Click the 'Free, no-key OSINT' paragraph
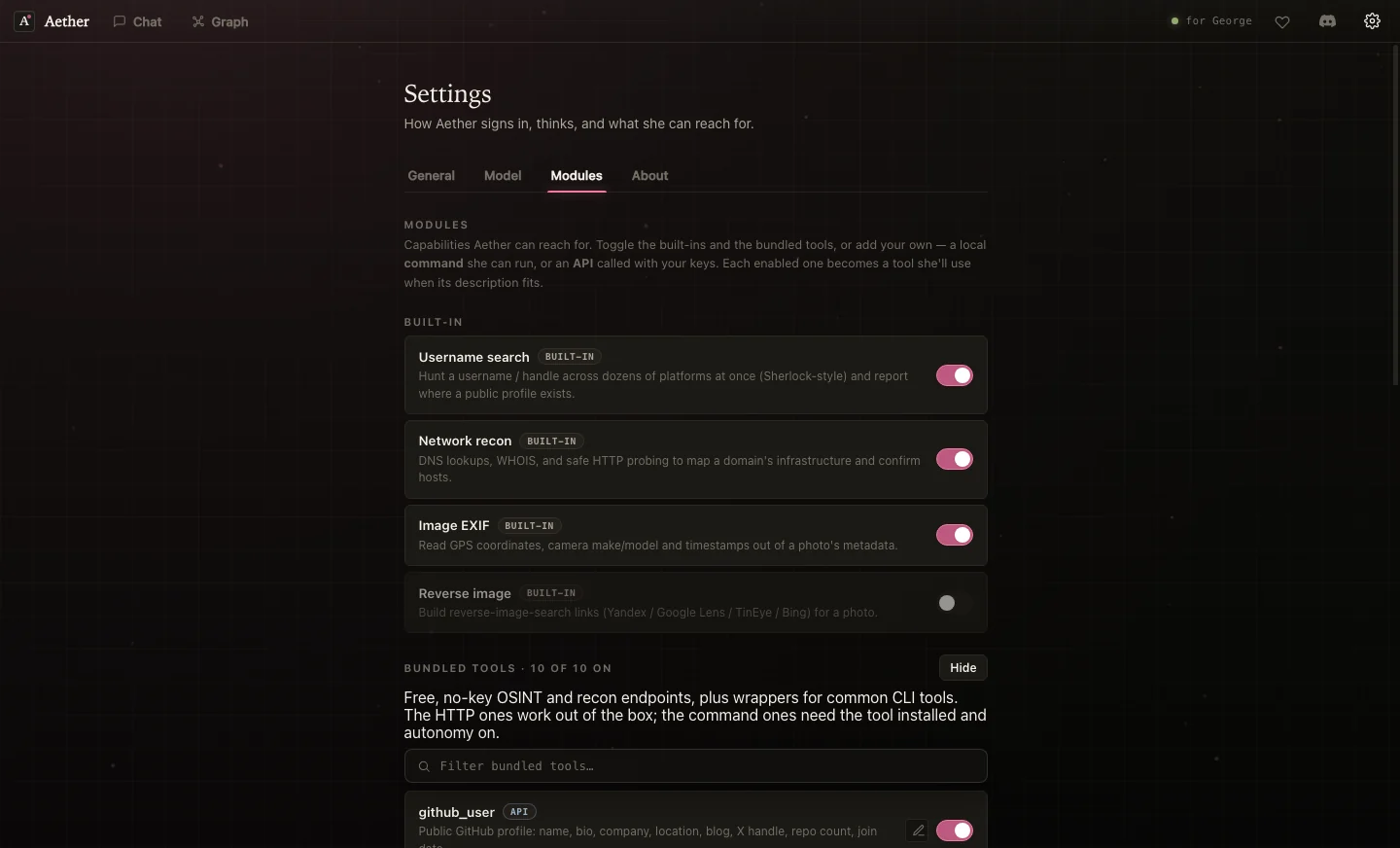Screen dimensions: 1400x848 point(695,716)
